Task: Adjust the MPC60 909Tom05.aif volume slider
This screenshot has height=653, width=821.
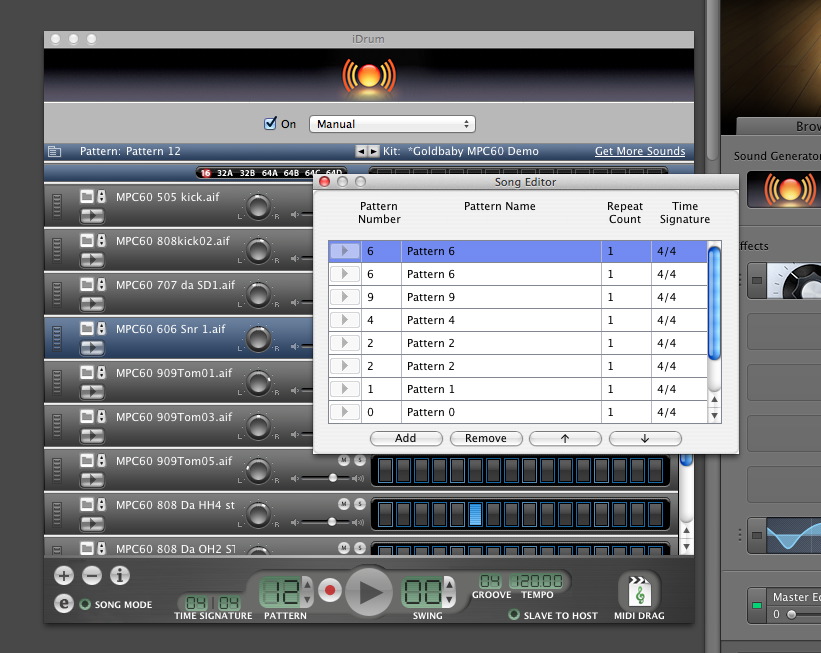Action: coord(333,478)
